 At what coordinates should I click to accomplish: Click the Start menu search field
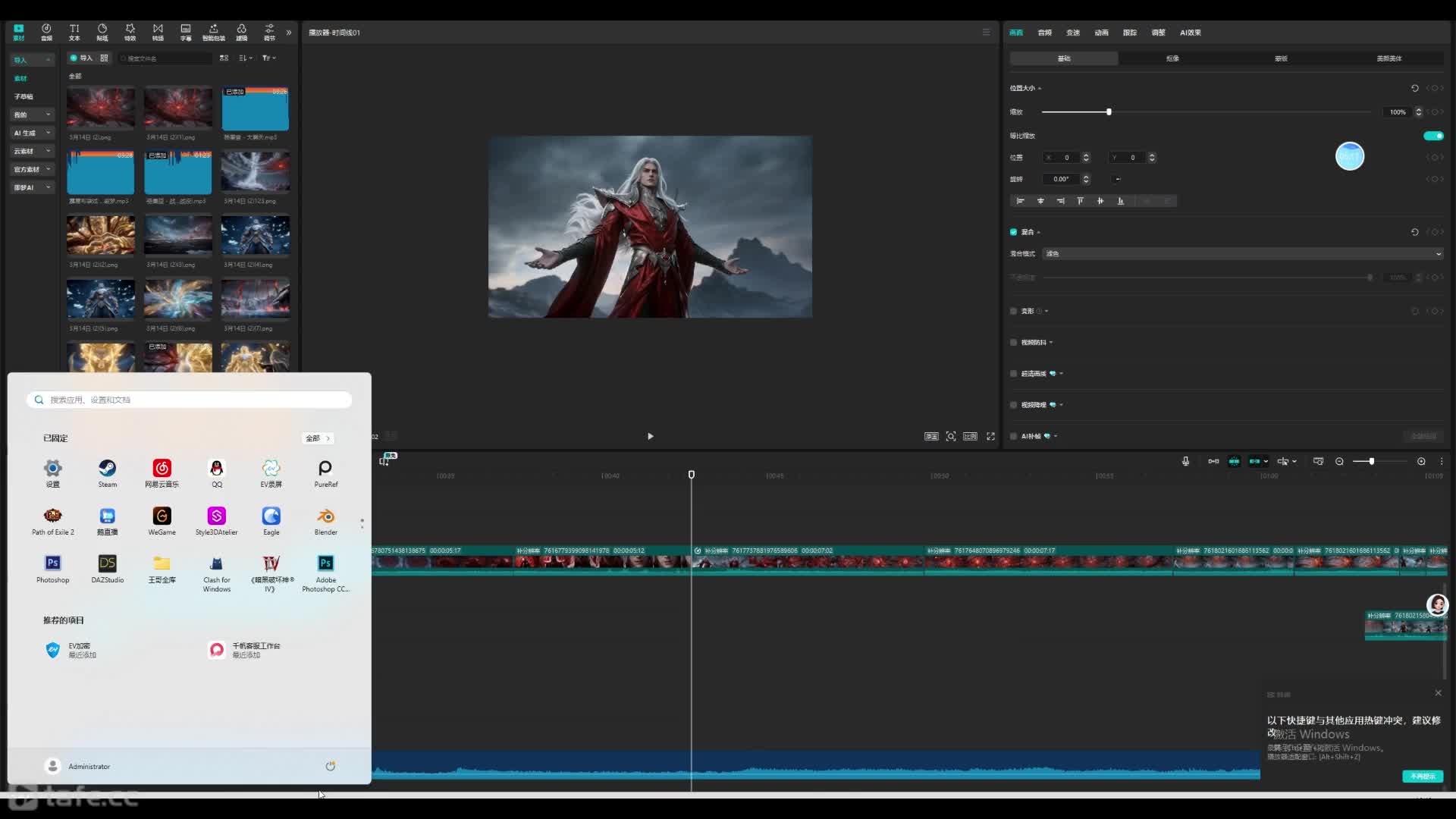click(x=190, y=400)
